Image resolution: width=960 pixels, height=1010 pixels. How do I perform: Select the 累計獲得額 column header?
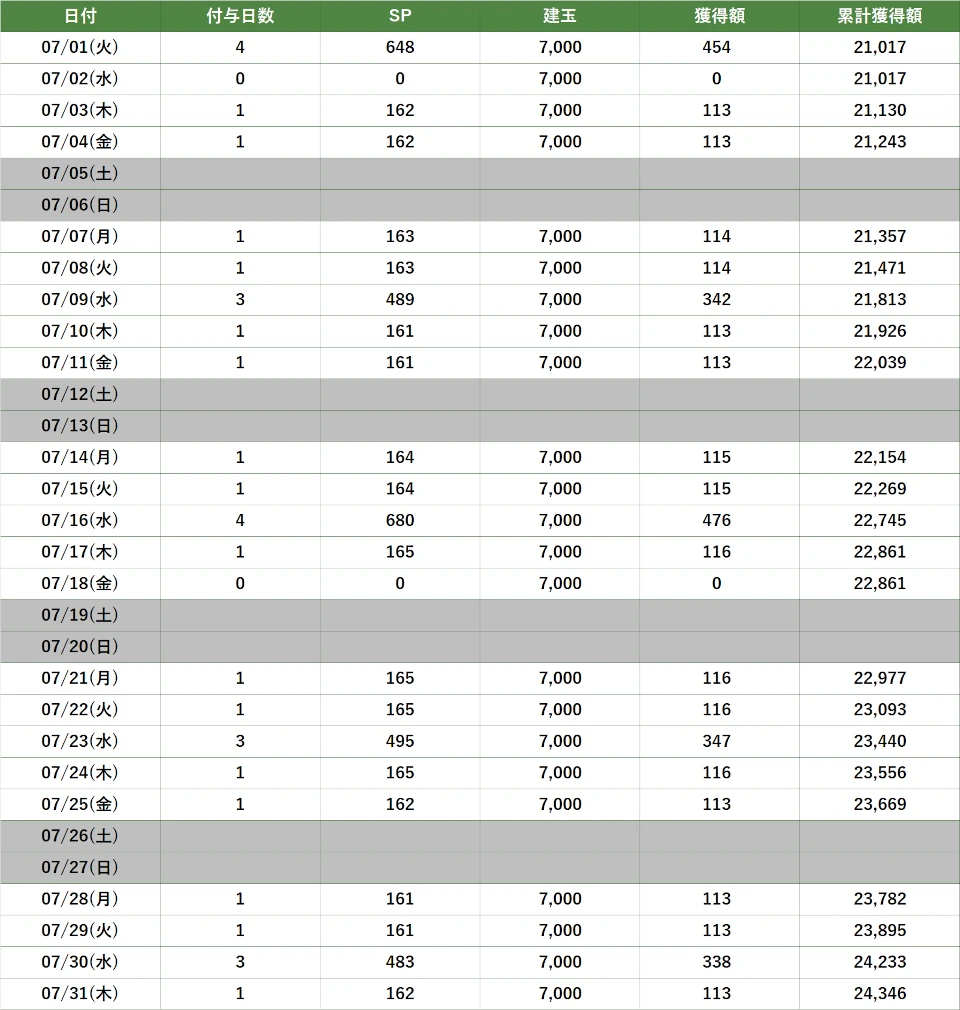coord(879,15)
